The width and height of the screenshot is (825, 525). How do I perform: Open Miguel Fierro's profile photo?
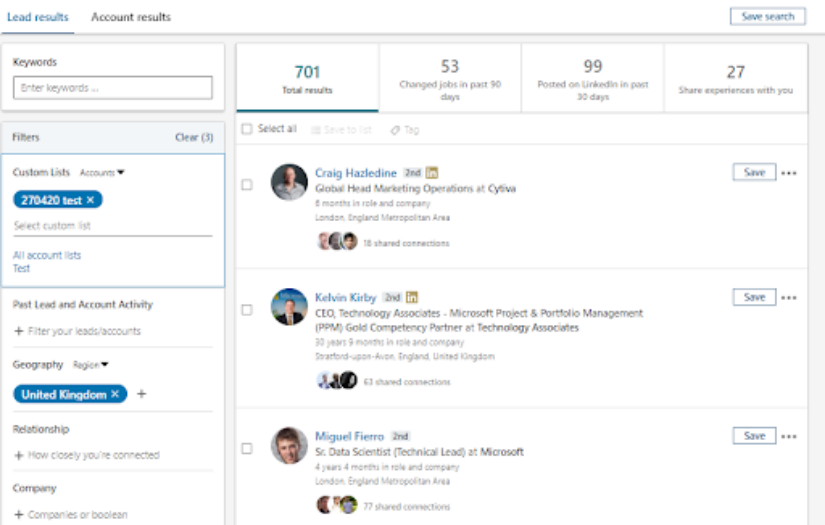tap(289, 446)
